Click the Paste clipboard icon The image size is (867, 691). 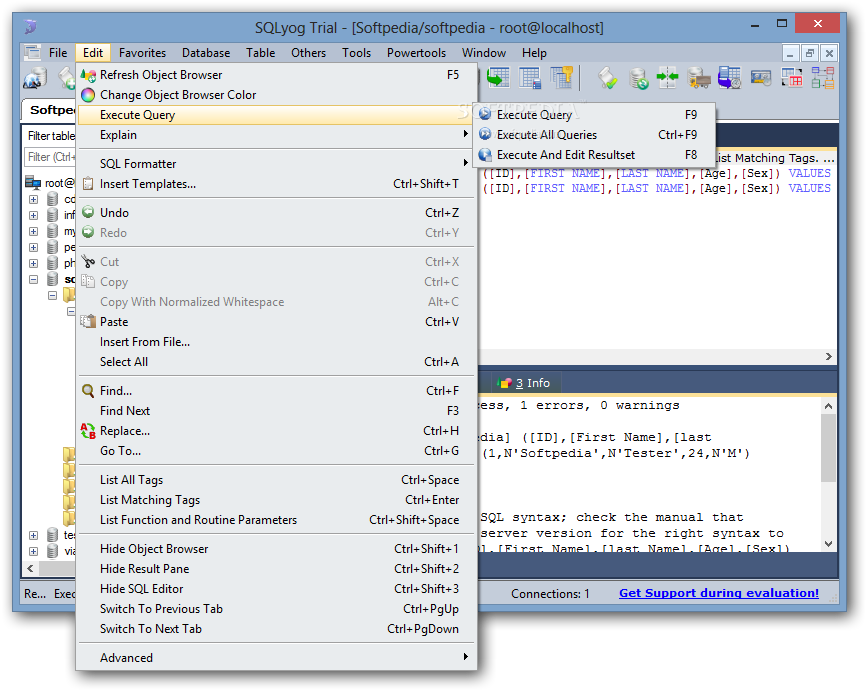88,321
